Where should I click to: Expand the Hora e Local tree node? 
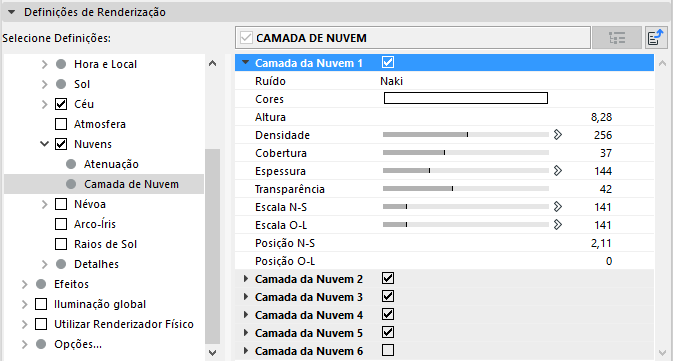pos(45,64)
